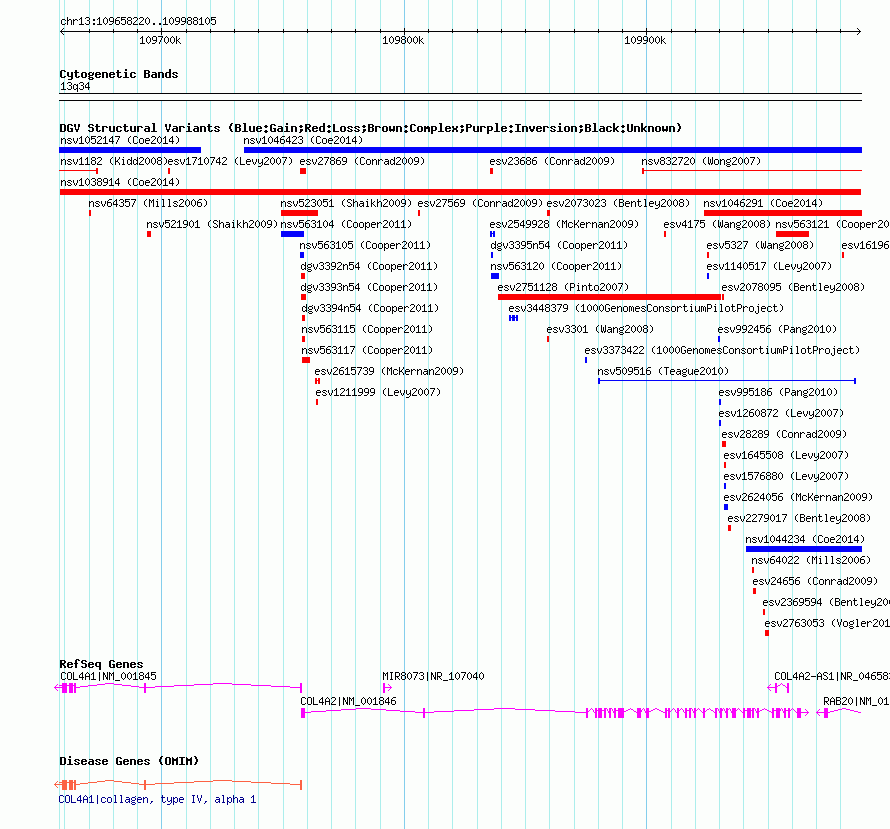Image resolution: width=890 pixels, height=829 pixels.
Task: Select the nsv1038914 (Coe2014) label
Action: 120,182
